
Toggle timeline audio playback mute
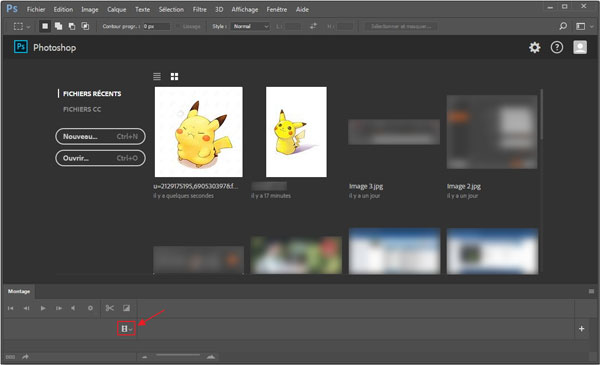[73, 308]
